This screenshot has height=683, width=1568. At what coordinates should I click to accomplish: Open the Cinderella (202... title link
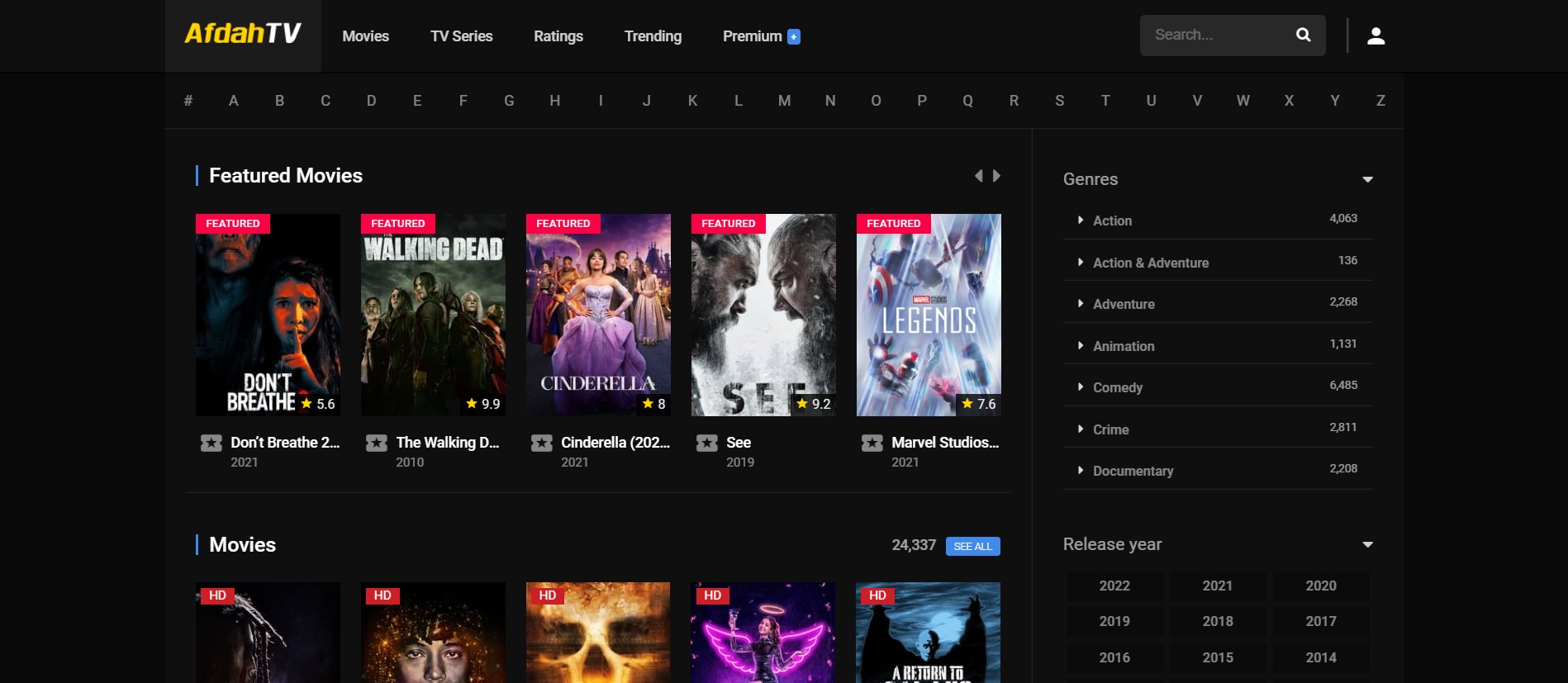tap(615, 443)
